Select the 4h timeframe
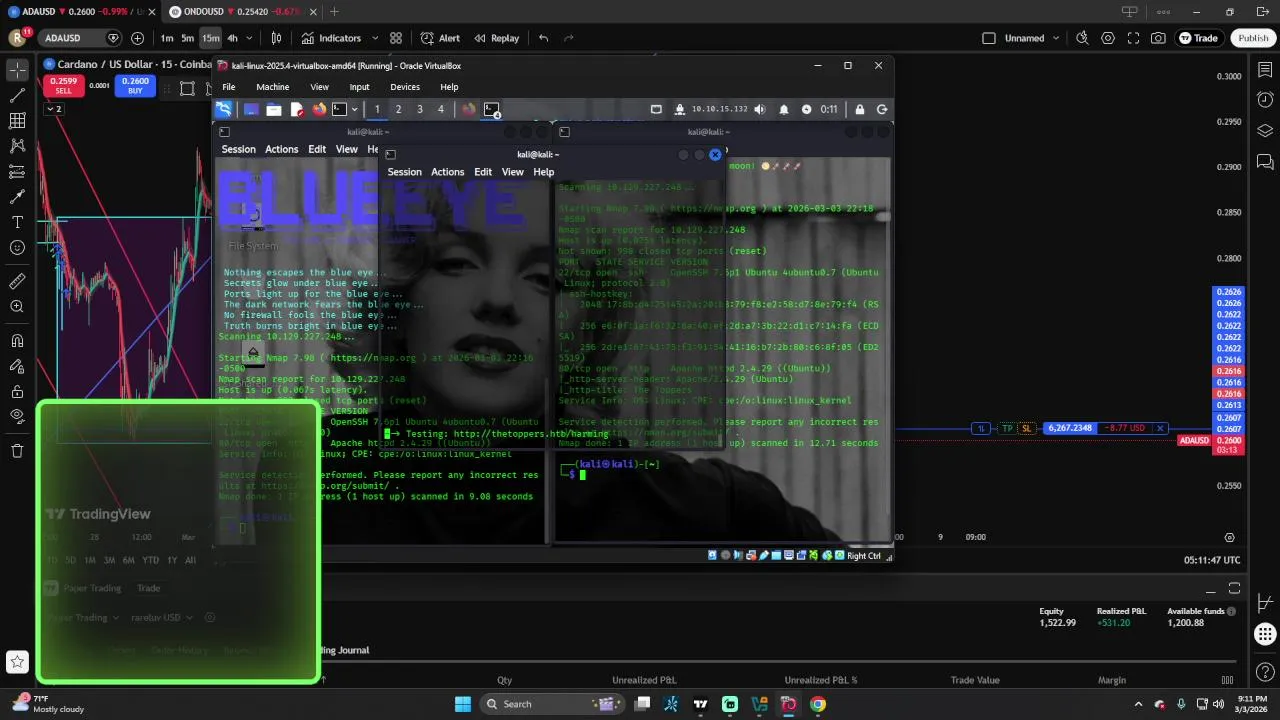This screenshot has height=720, width=1280. 232,38
